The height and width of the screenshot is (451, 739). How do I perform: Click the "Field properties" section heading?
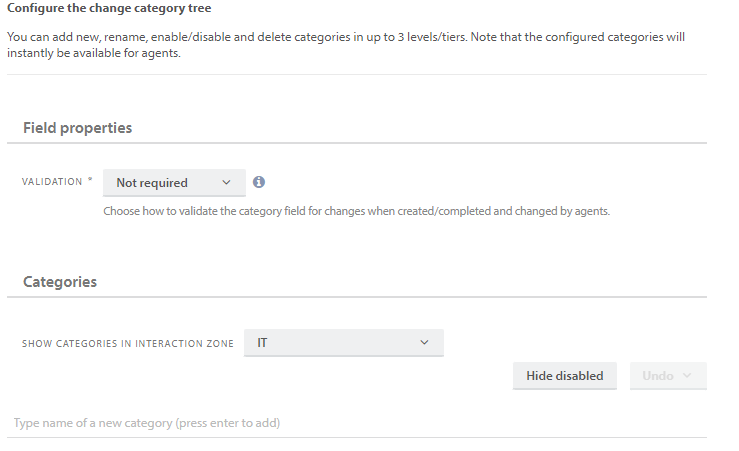point(77,128)
